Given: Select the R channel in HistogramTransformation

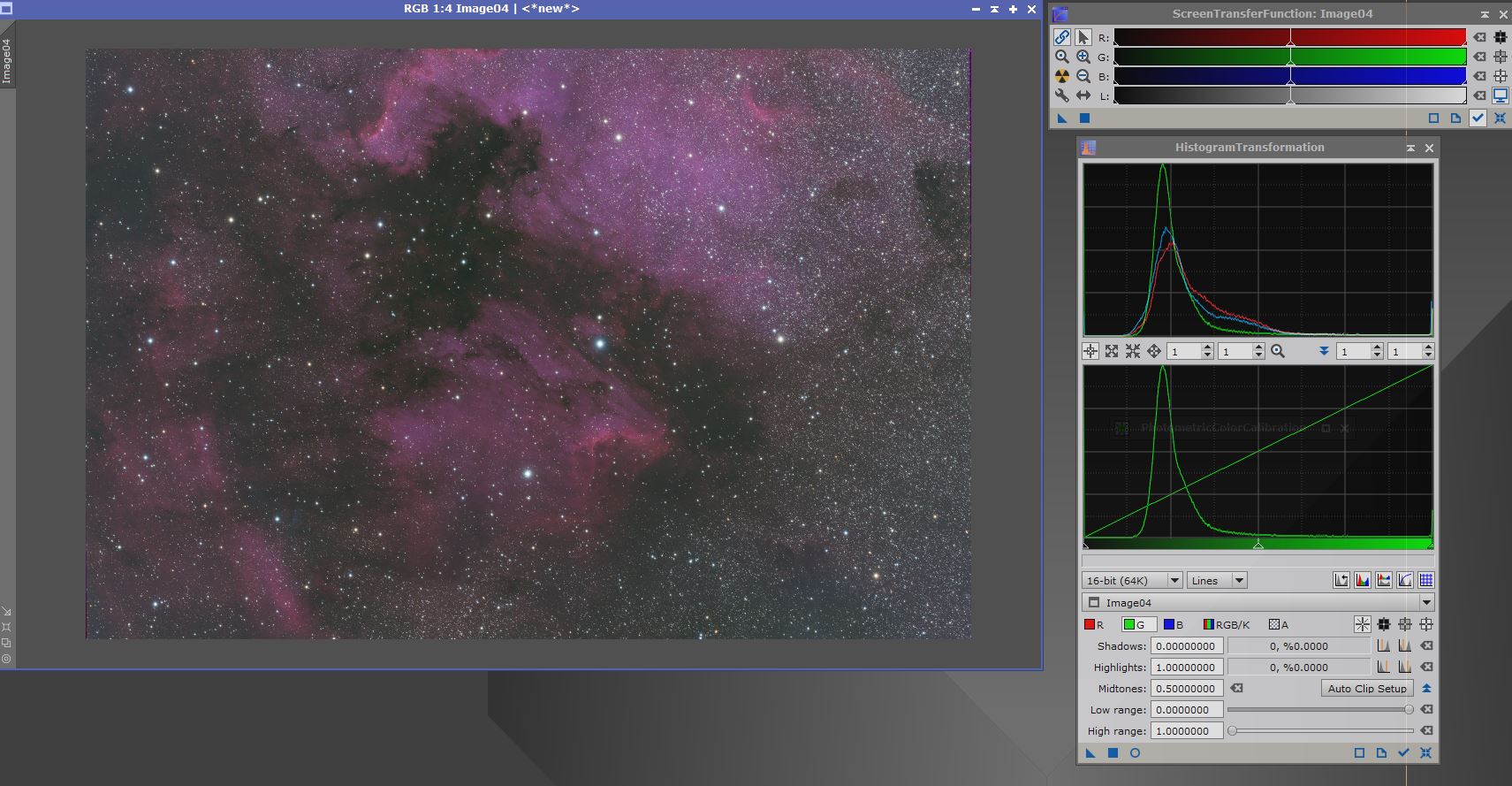Looking at the screenshot, I should click(x=1095, y=624).
